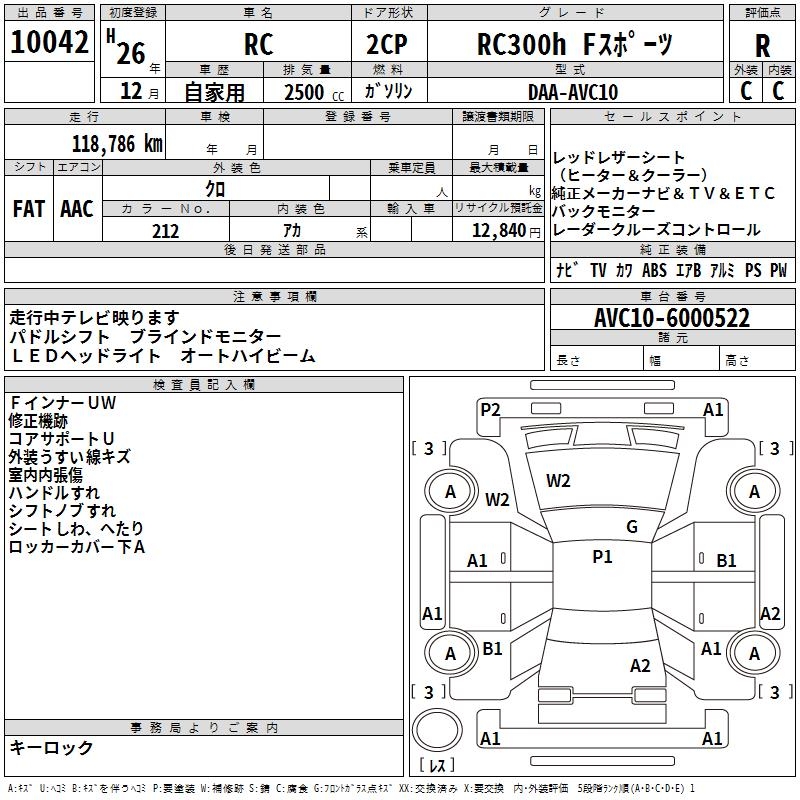Click the evaluation score R

click(762, 45)
